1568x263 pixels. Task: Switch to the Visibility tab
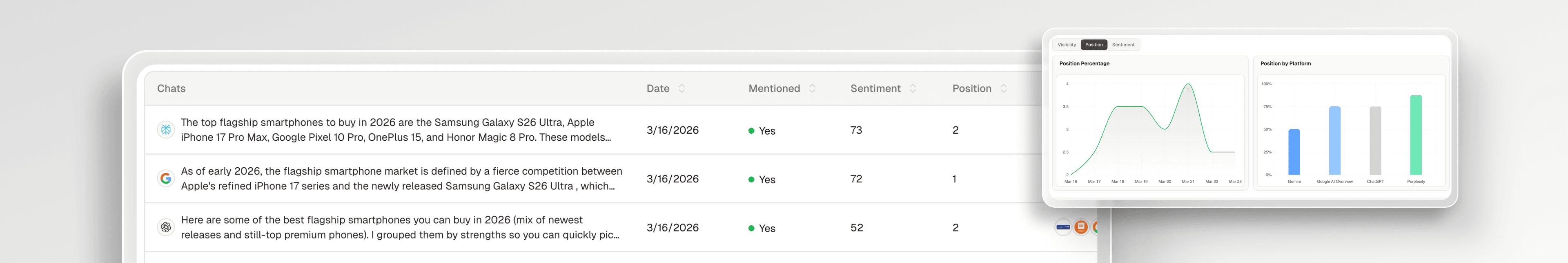click(1067, 45)
